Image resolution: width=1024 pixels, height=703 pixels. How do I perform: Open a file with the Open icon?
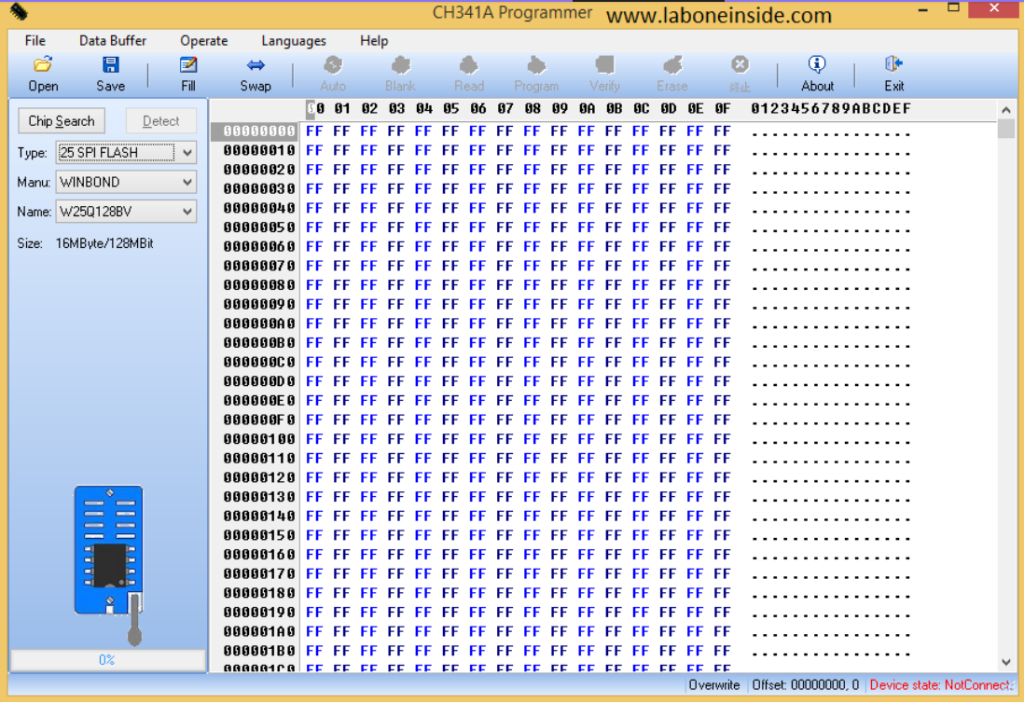click(43, 74)
